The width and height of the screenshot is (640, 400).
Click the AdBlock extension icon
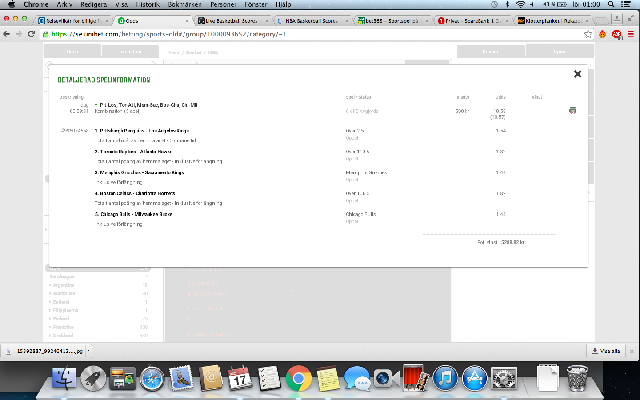(616, 35)
